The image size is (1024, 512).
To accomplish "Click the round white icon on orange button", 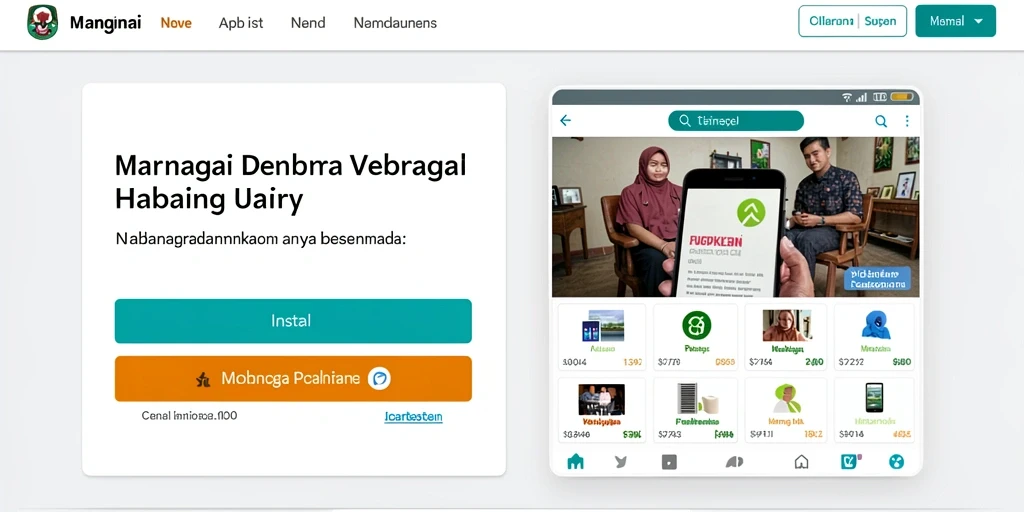I will (379, 378).
